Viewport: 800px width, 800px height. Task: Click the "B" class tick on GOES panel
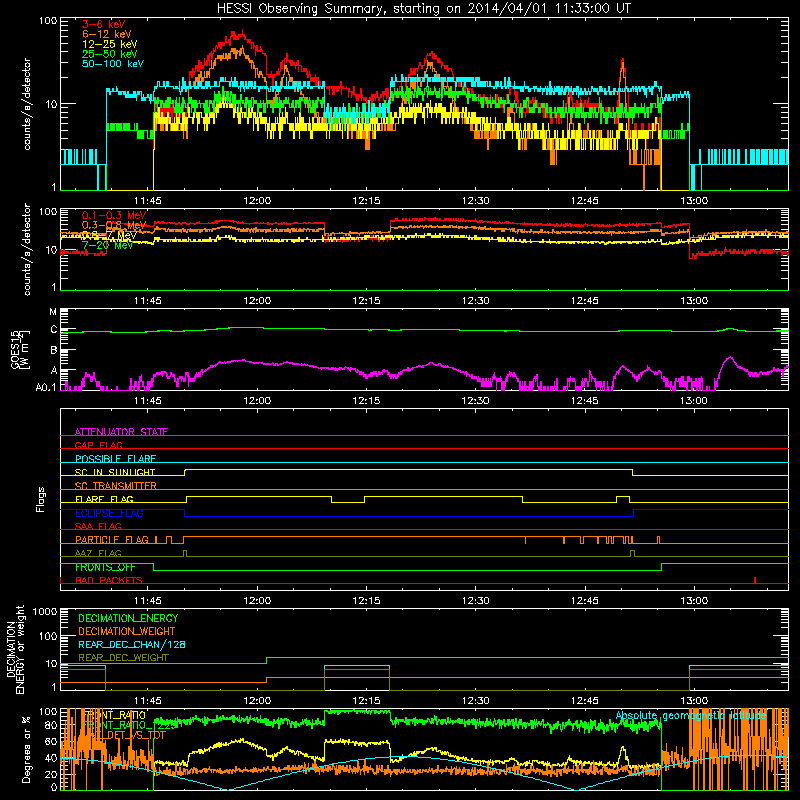pyautogui.click(x=54, y=351)
